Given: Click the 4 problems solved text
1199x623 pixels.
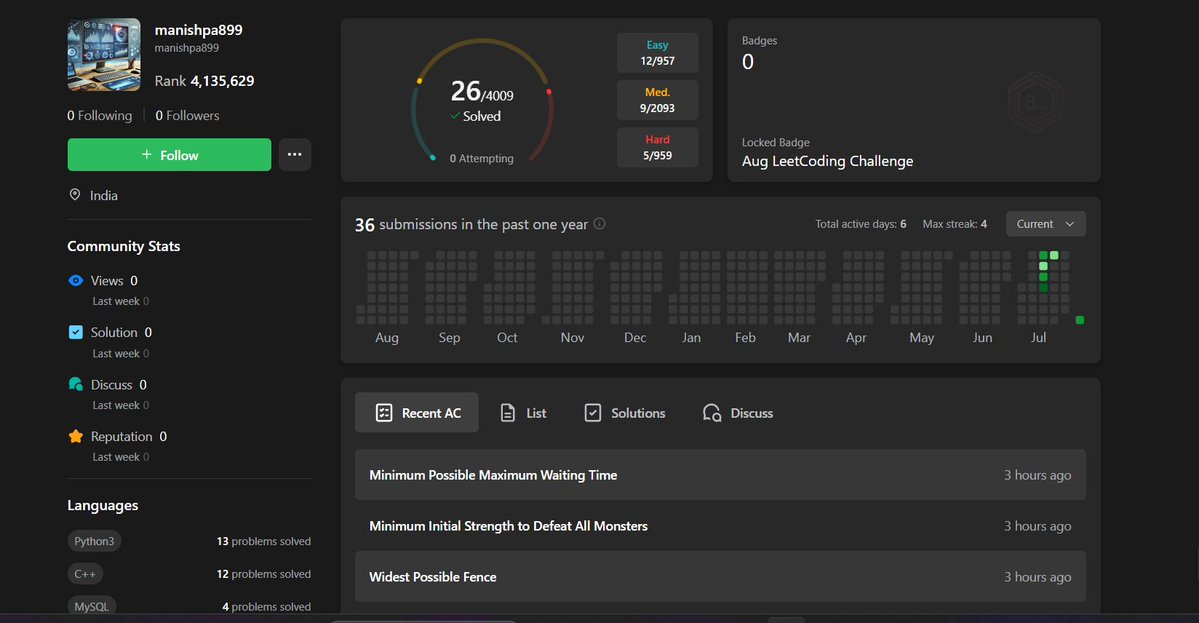Looking at the screenshot, I should [267, 606].
